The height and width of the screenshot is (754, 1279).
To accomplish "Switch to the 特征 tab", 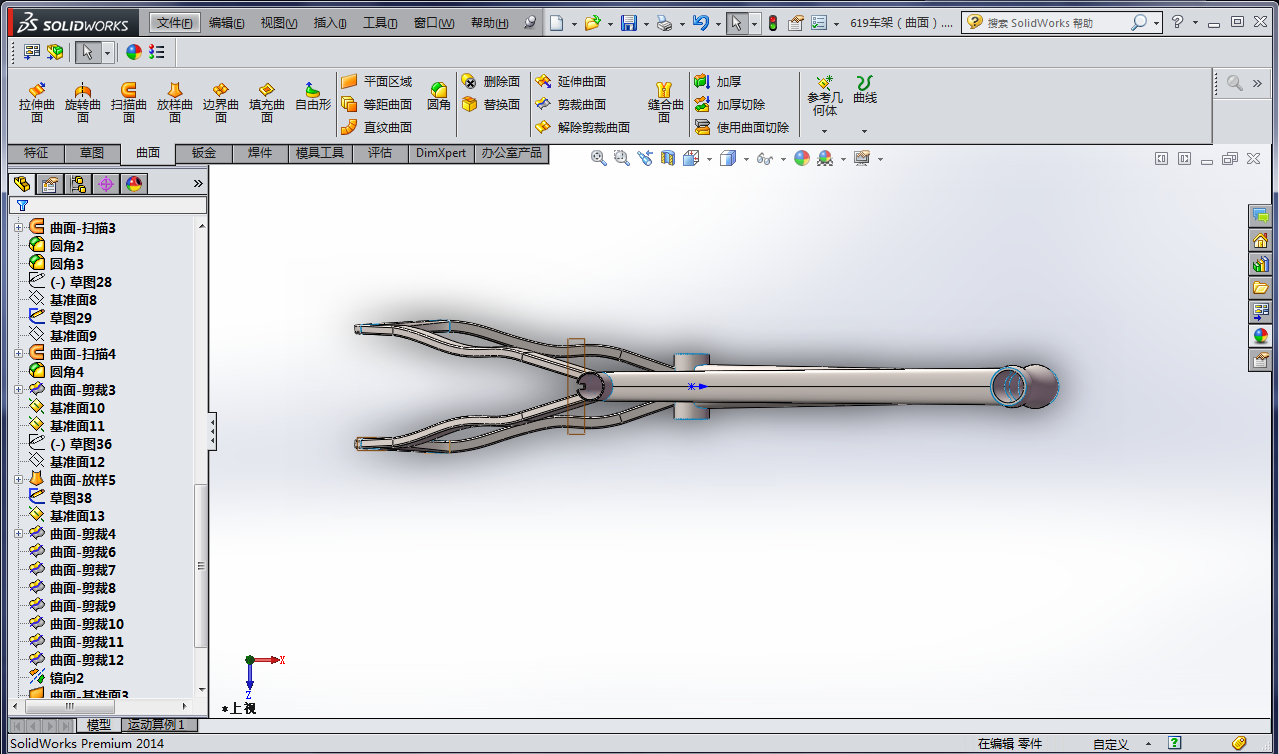I will coord(36,153).
